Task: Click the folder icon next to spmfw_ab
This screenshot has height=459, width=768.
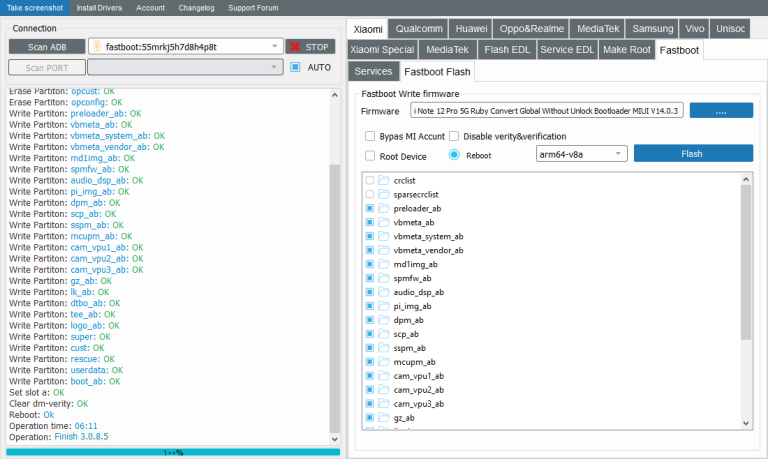Action: pos(384,278)
